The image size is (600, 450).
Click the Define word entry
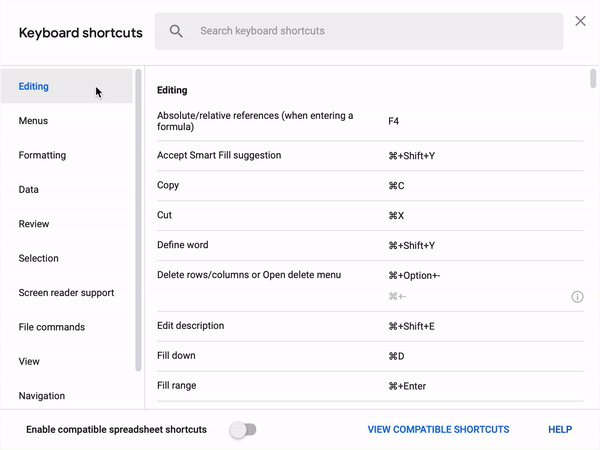pyautogui.click(x=183, y=245)
